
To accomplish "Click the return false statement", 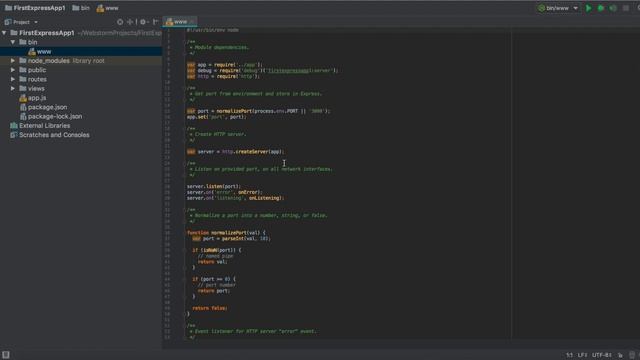I will point(210,308).
